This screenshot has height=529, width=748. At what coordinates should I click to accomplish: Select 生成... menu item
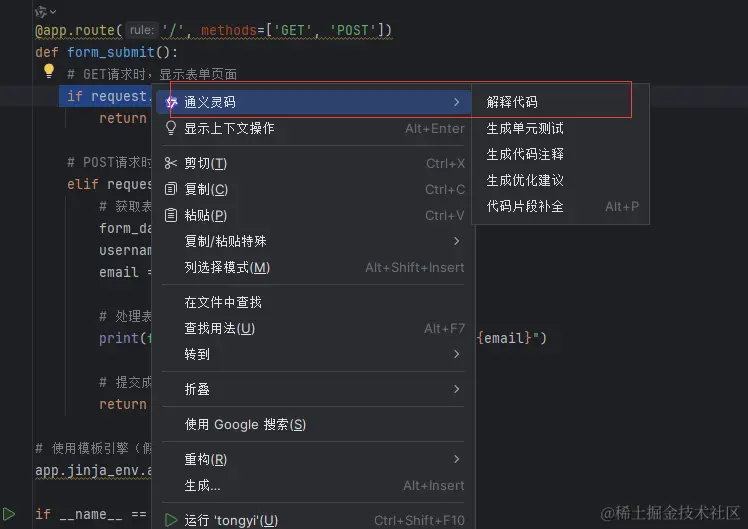313,486
